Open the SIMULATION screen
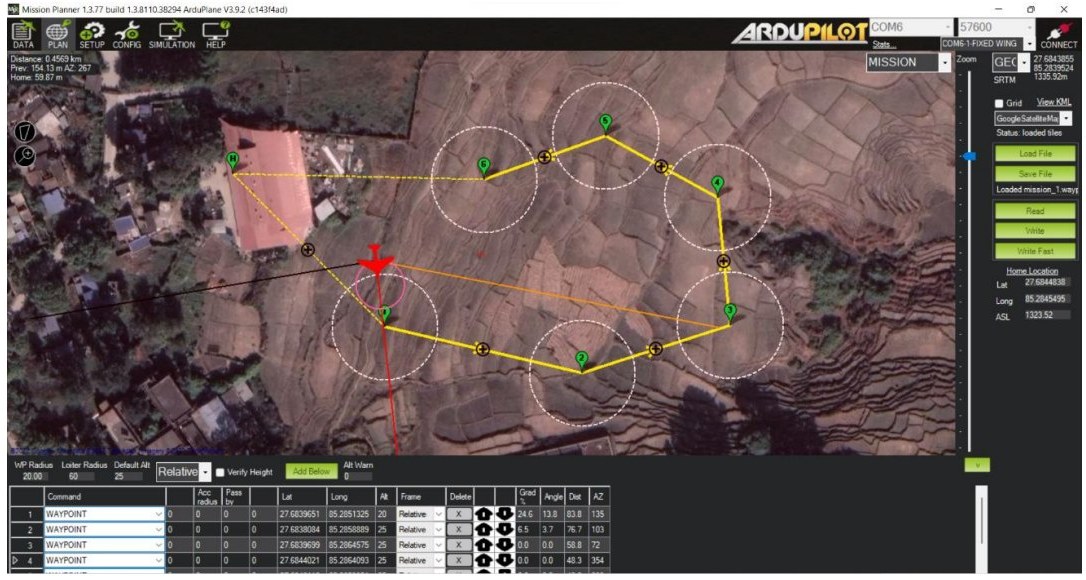Viewport: 1086px width, 580px height. click(x=172, y=35)
